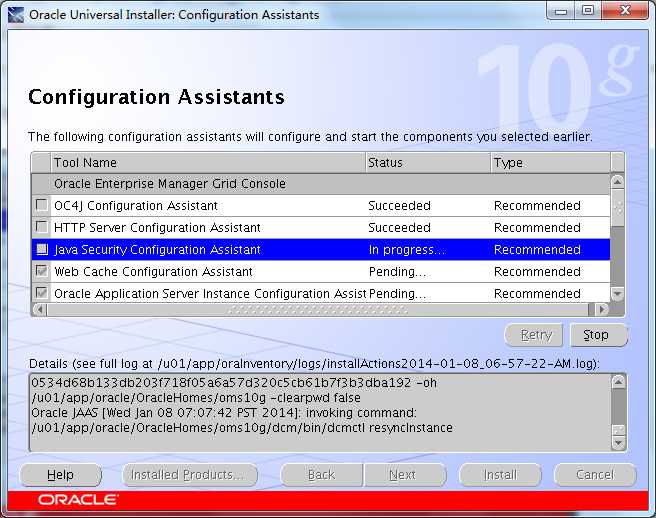Viewport: 656px width, 518px height.
Task: Click the Install button
Action: 500,475
